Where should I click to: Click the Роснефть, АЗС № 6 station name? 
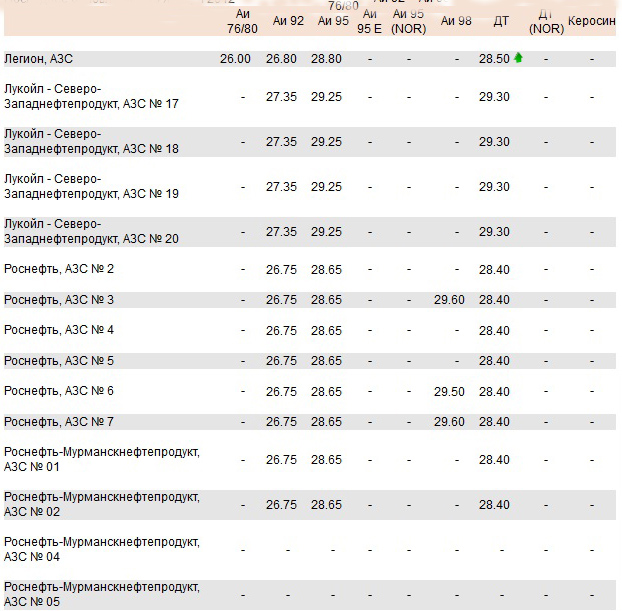[x=59, y=391]
